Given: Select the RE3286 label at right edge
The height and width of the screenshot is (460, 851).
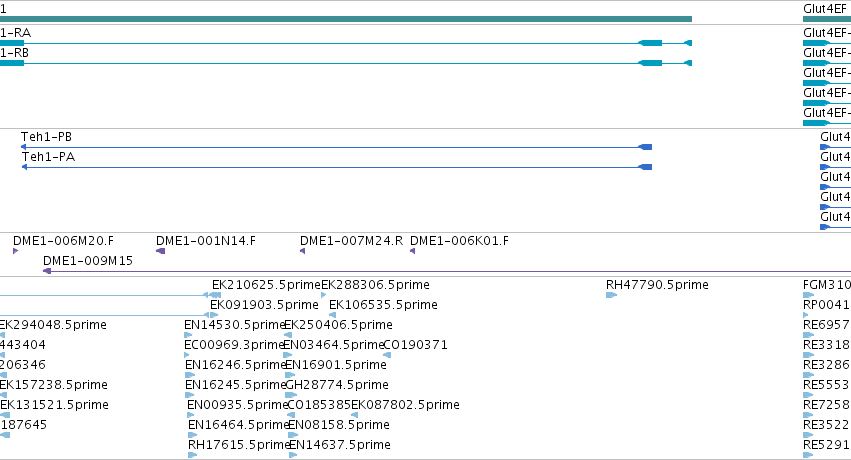Looking at the screenshot, I should click(x=827, y=365).
